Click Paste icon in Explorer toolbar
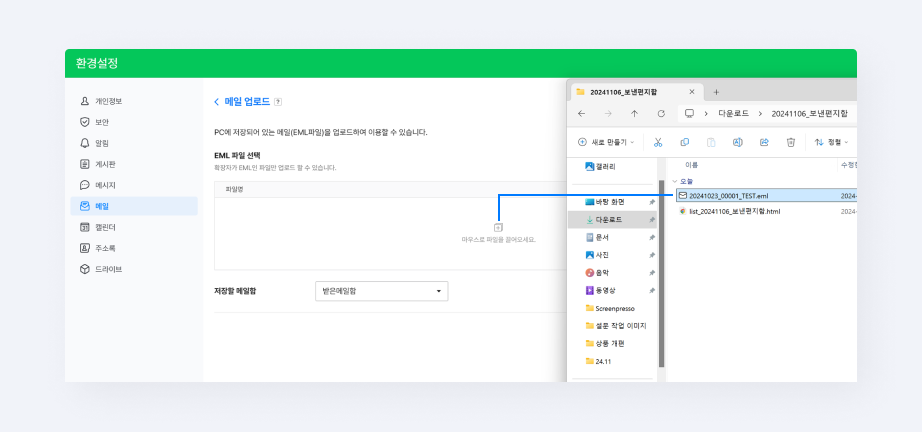 [711, 142]
